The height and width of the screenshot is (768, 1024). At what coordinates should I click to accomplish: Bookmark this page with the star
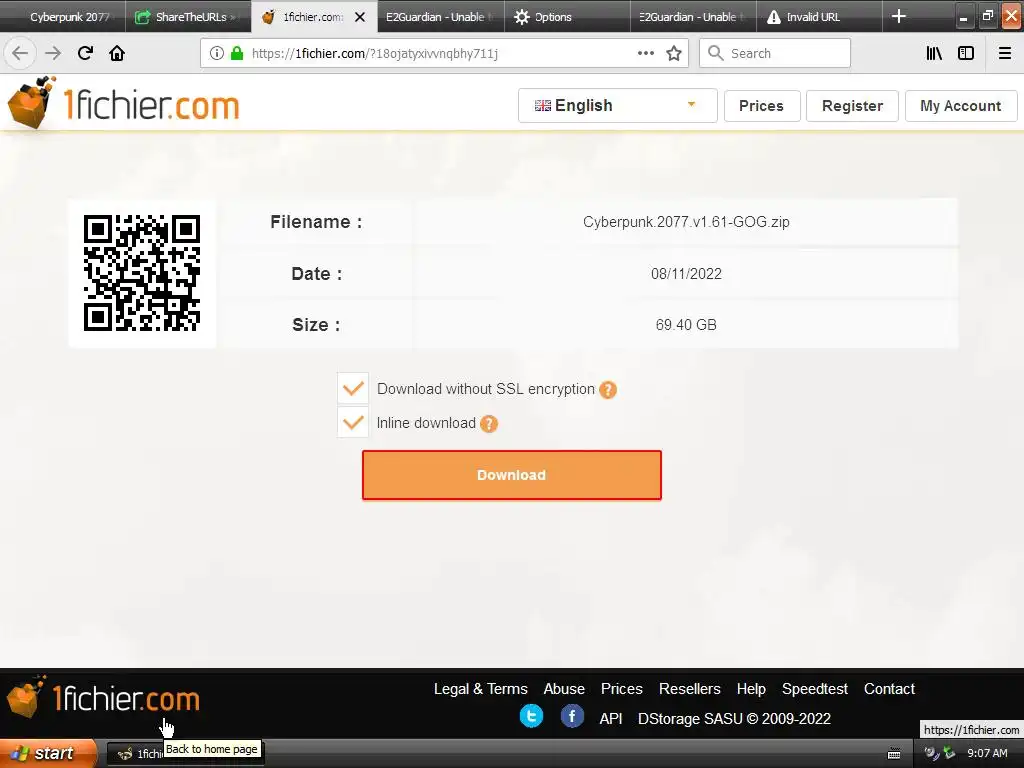(x=674, y=53)
